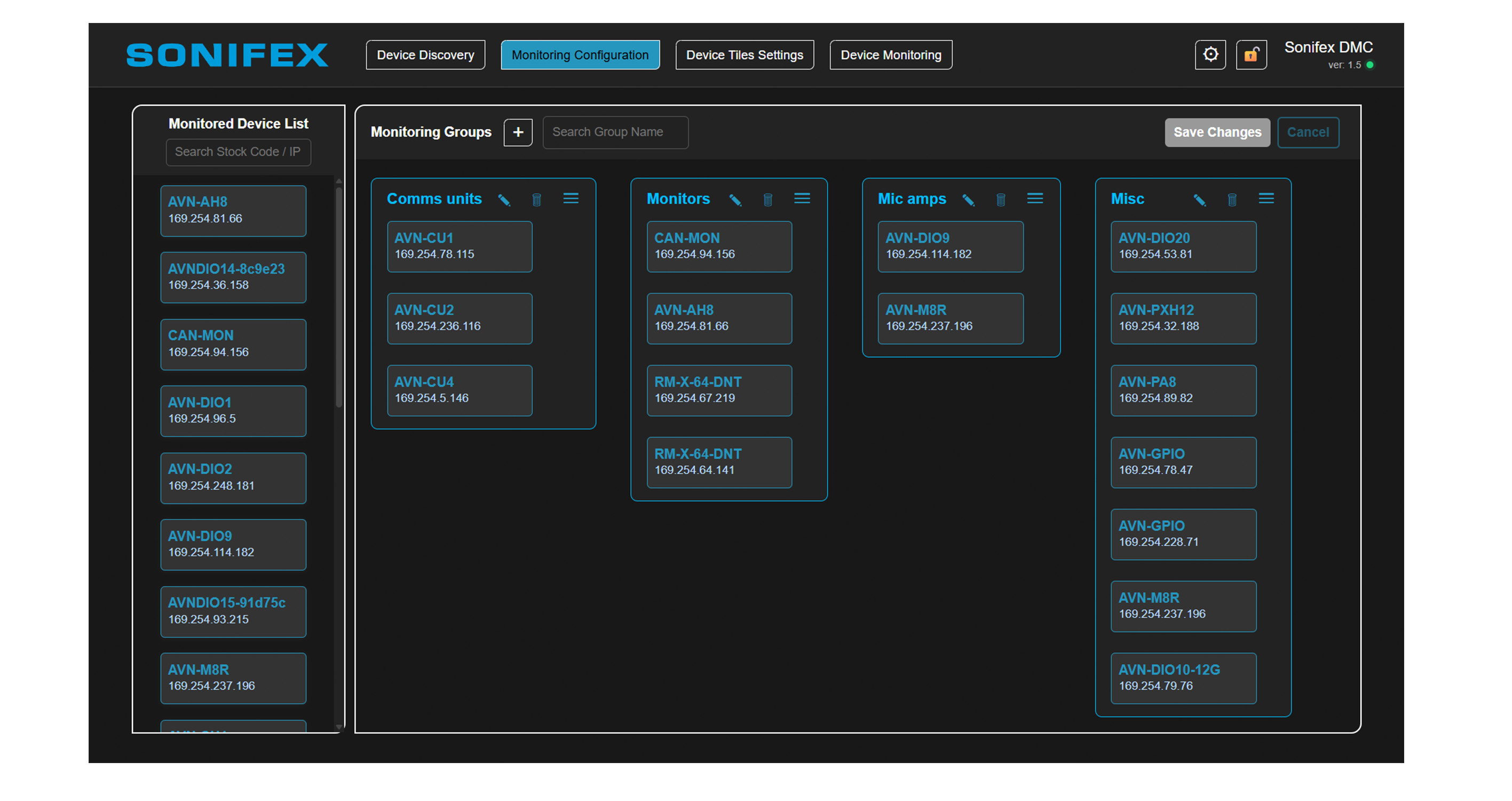Click the Misc group title
Viewport: 1512px width, 801px height.
pyautogui.click(x=1127, y=199)
